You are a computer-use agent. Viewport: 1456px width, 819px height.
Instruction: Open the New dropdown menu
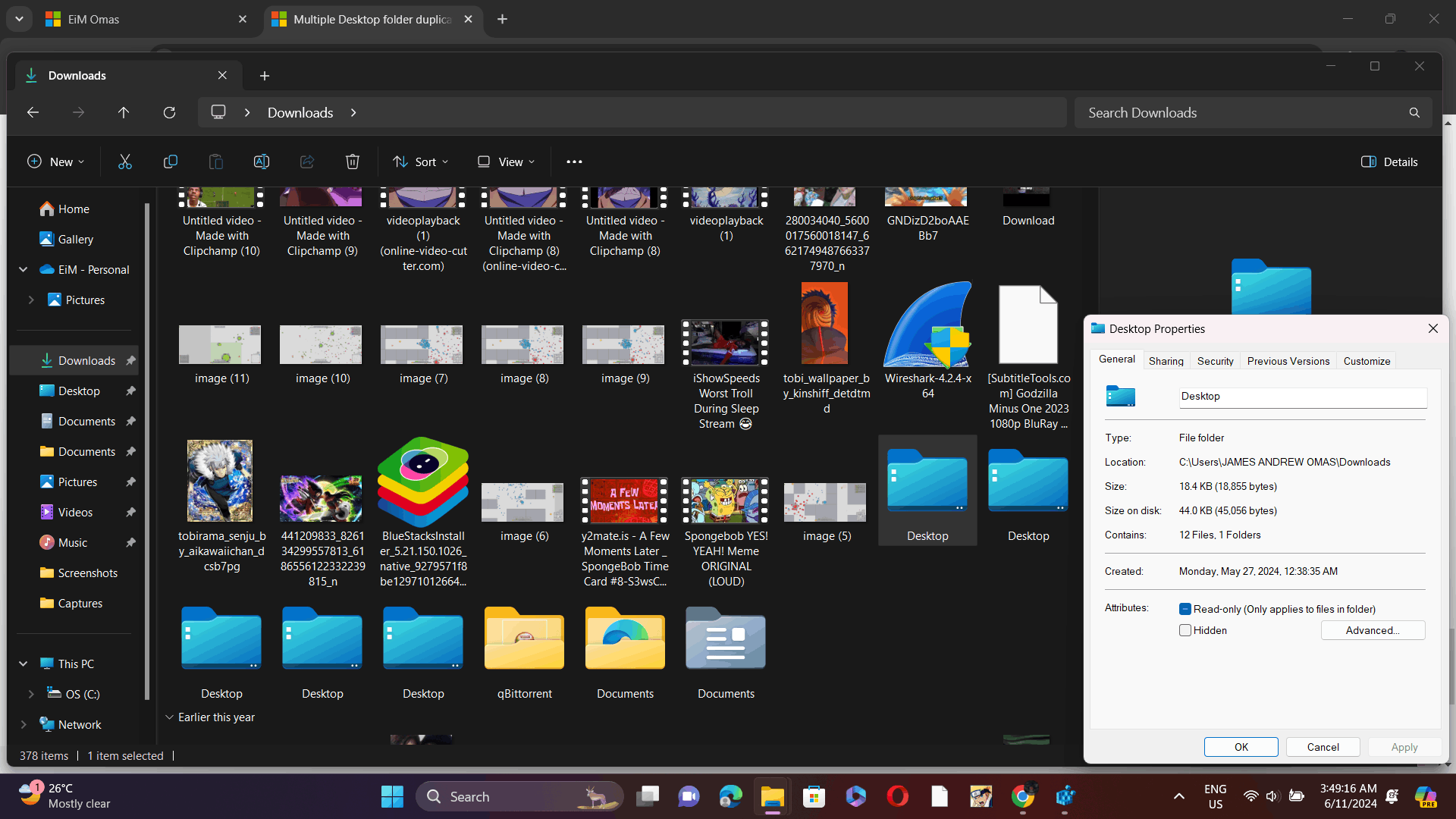click(x=56, y=162)
